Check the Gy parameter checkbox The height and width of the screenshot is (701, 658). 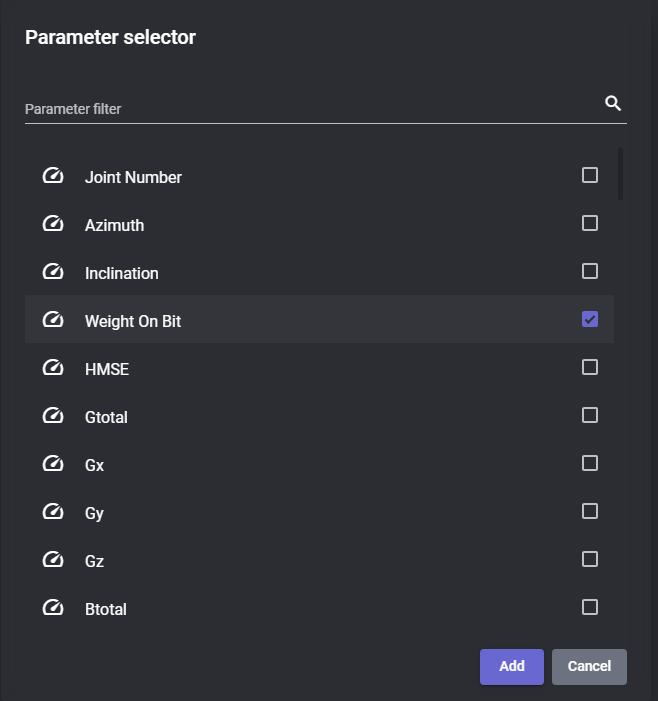click(590, 511)
